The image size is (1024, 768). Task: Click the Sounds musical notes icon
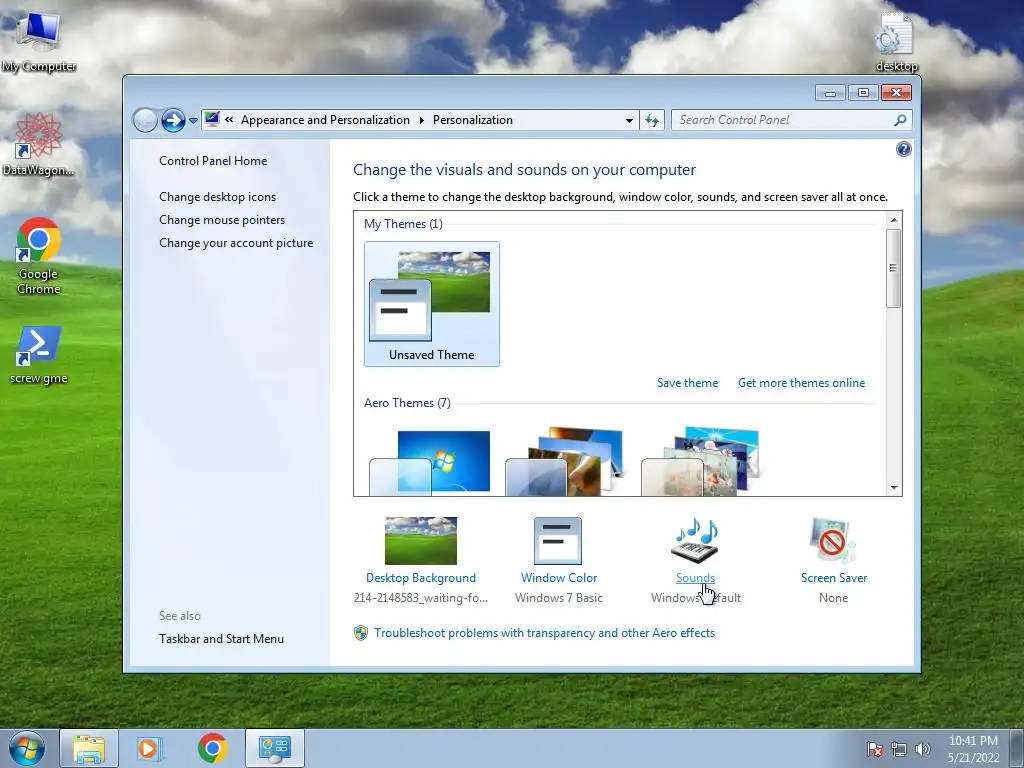point(695,541)
